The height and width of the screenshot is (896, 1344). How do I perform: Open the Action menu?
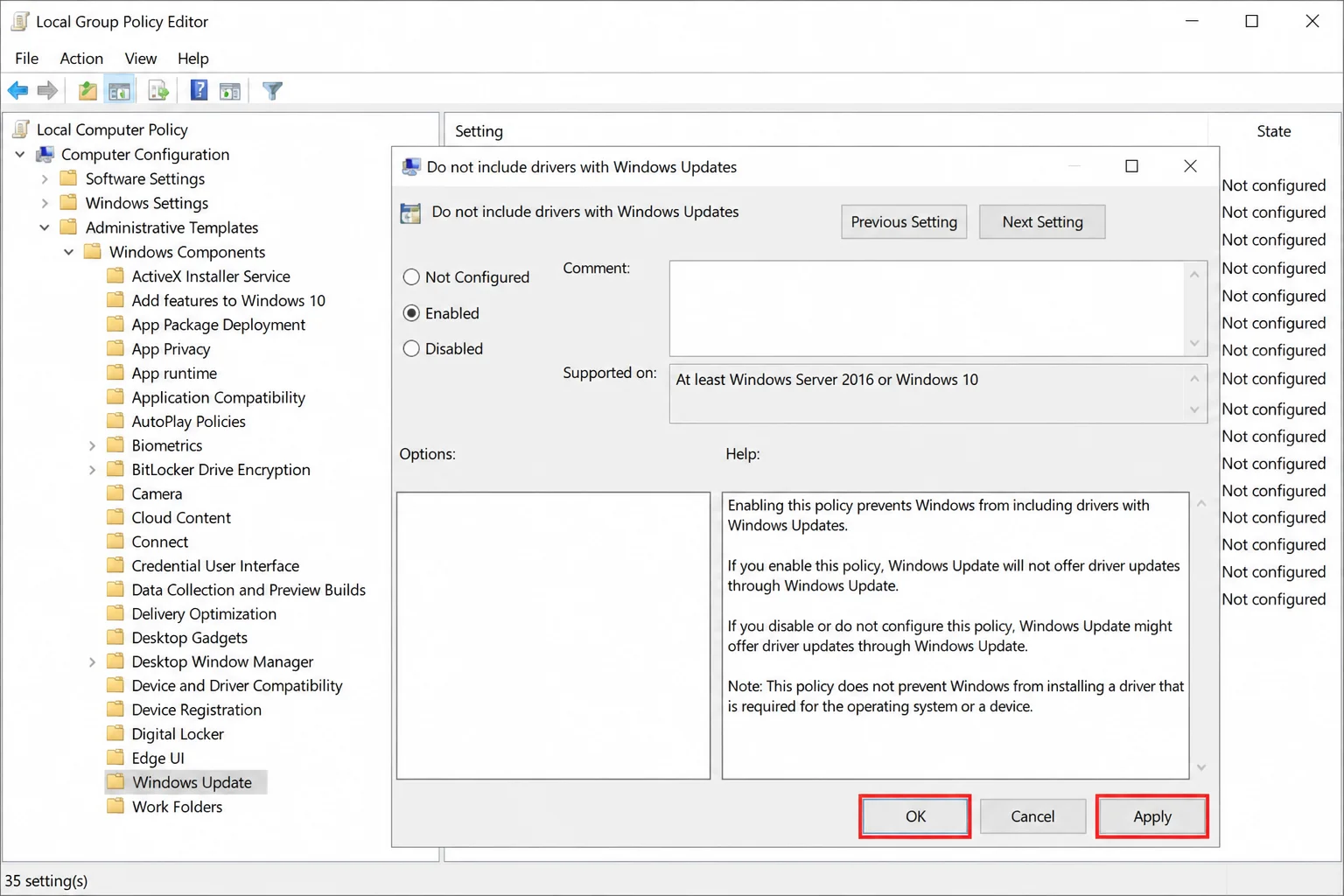[81, 59]
